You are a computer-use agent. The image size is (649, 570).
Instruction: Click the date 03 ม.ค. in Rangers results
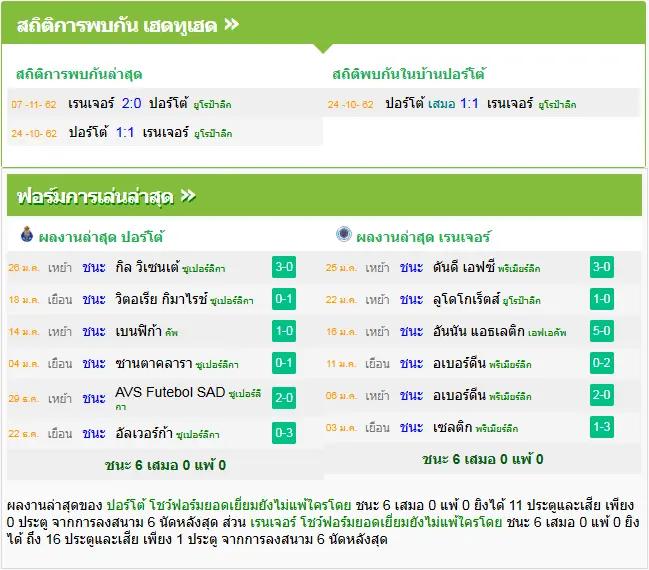[x=341, y=428]
